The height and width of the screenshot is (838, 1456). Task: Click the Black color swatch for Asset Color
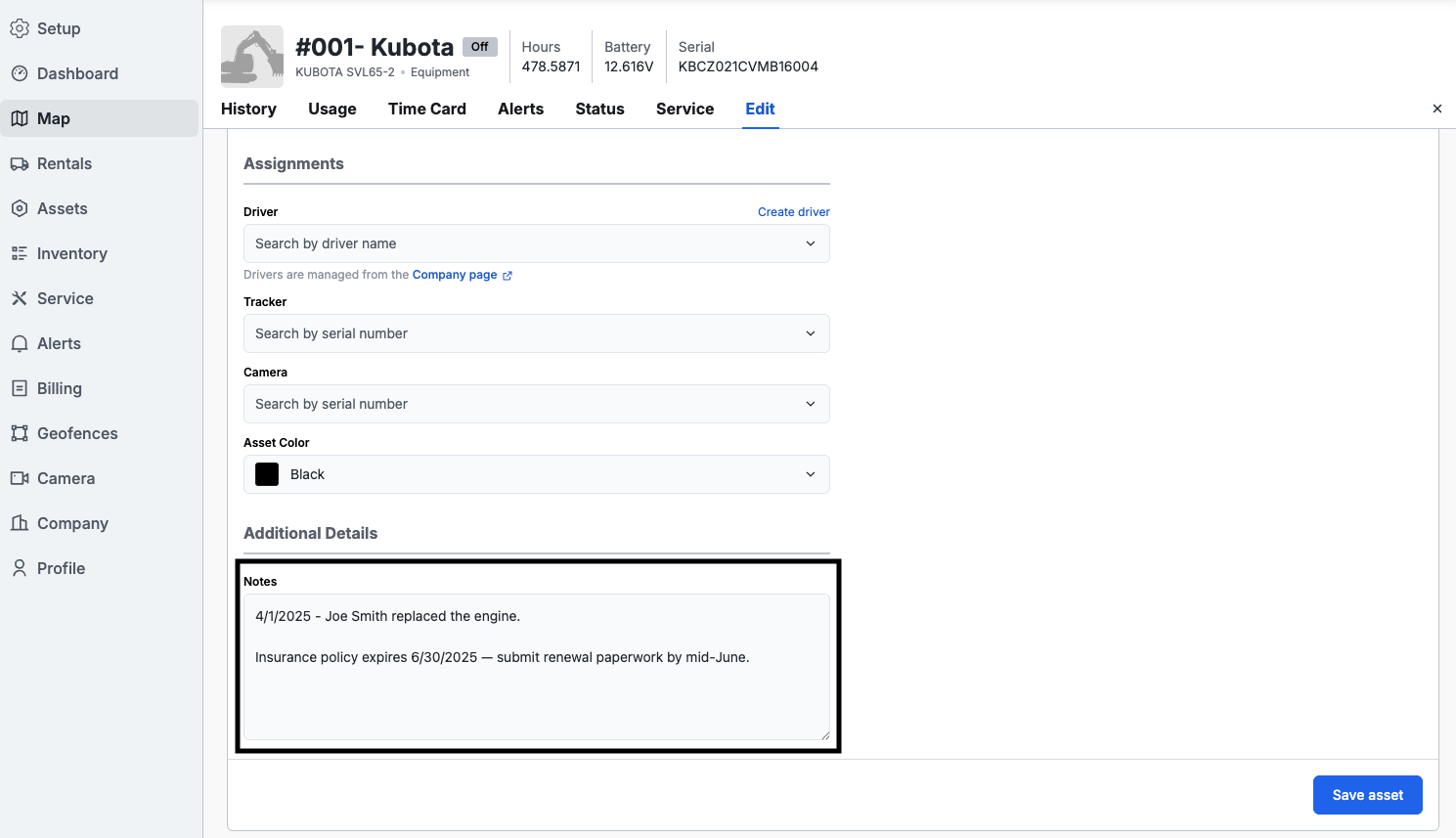266,474
